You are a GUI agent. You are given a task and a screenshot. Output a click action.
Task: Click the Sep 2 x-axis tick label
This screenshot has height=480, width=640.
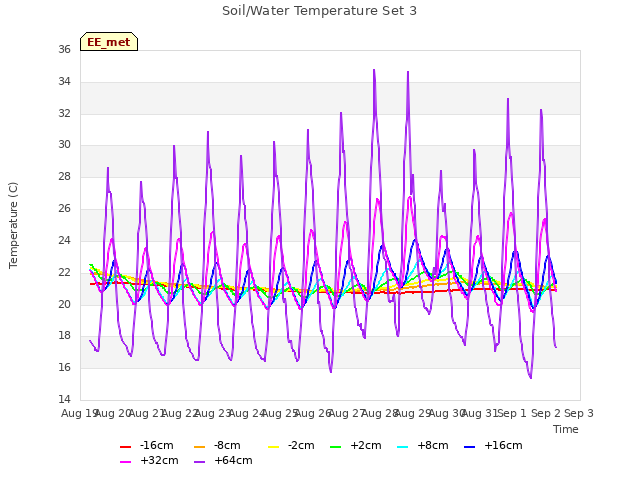click(x=546, y=413)
